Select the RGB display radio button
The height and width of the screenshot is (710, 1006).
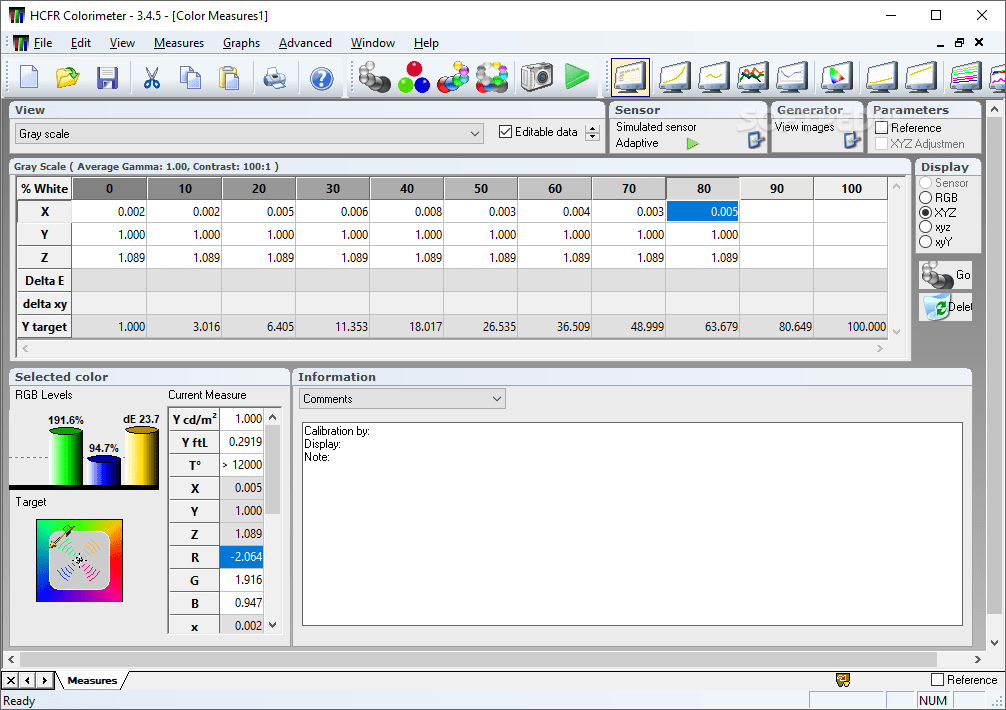(924, 197)
